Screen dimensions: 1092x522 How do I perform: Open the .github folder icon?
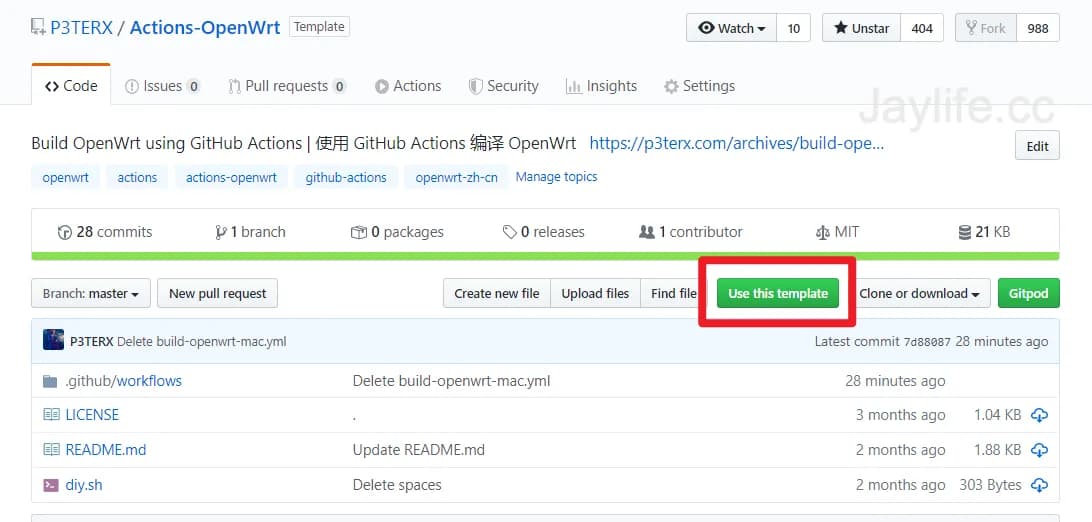51,381
